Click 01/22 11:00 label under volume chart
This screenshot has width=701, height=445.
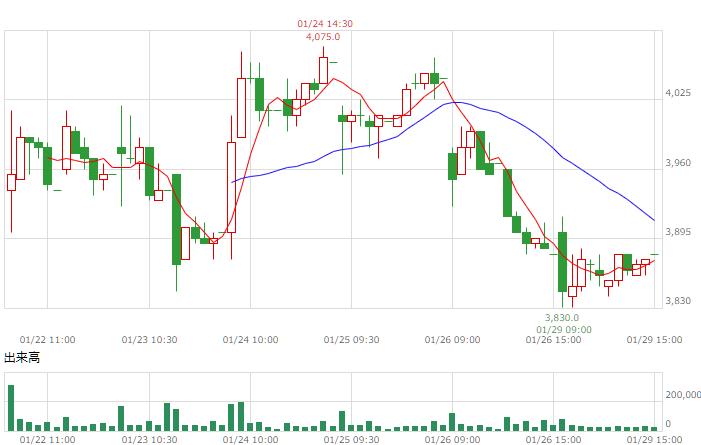[47, 440]
